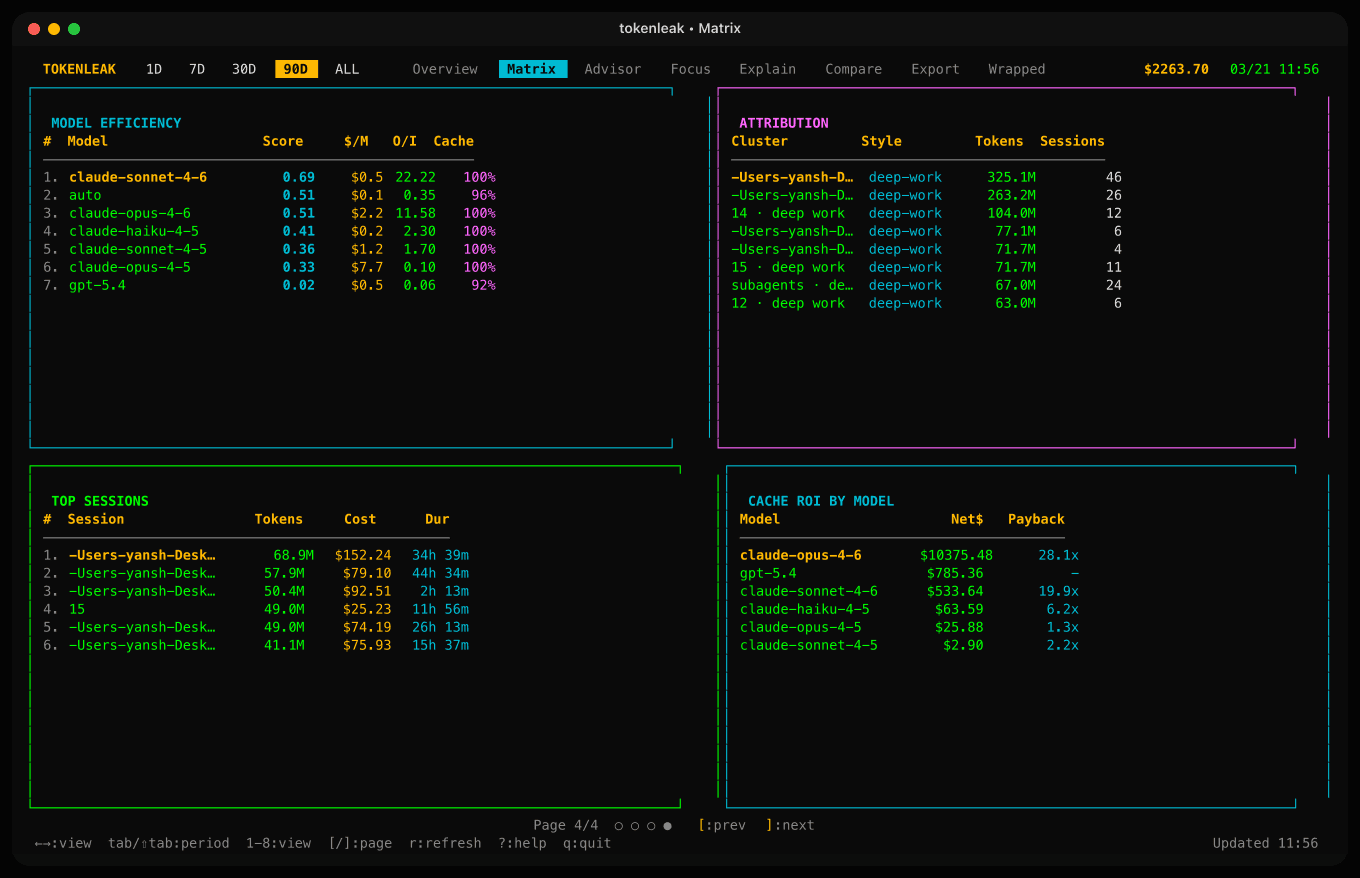
Task: Select claude-sonnet-4-5 in Model Efficiency
Action: [269, 249]
